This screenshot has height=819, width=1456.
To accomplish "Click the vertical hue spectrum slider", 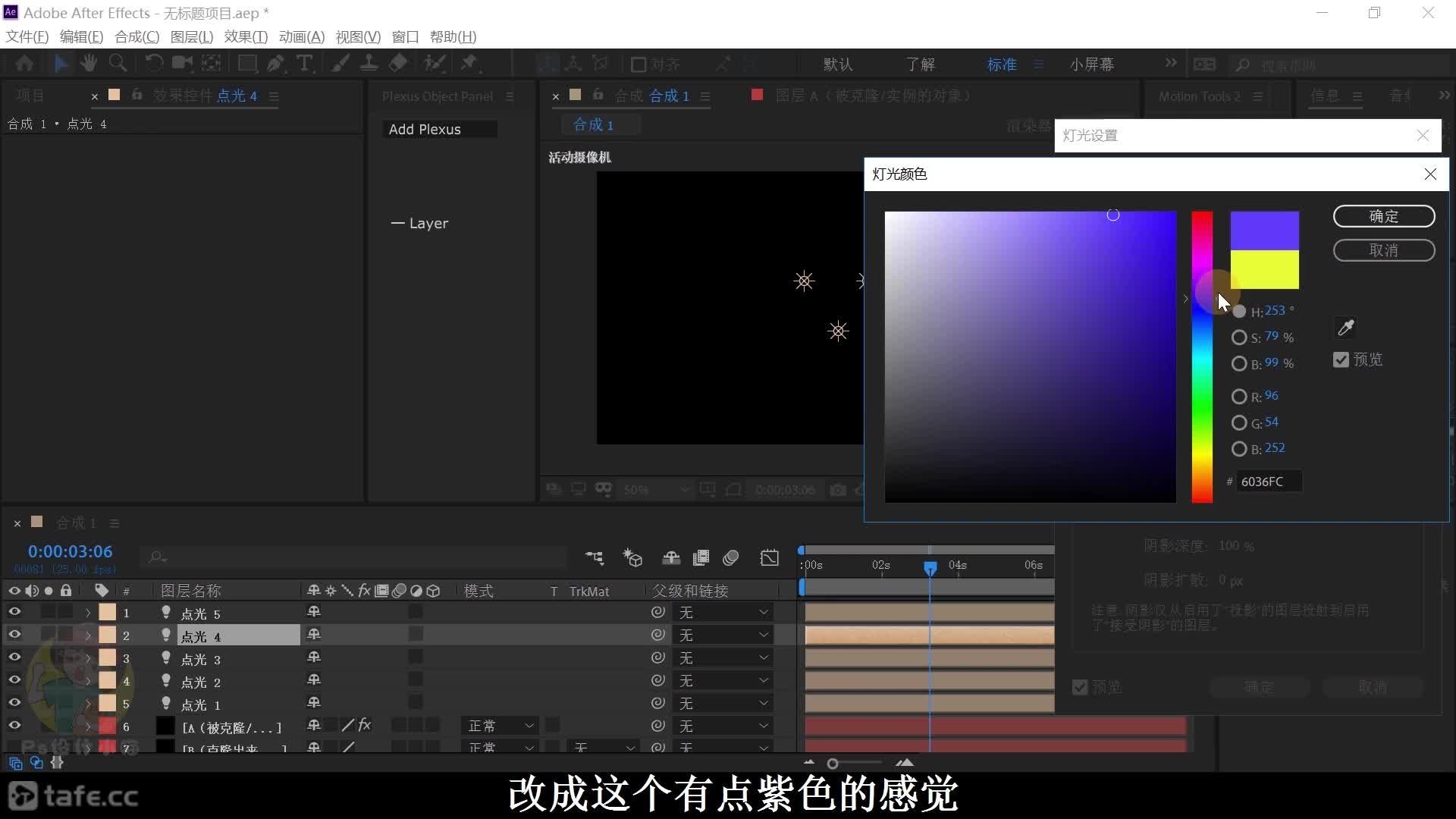I will [x=1202, y=356].
